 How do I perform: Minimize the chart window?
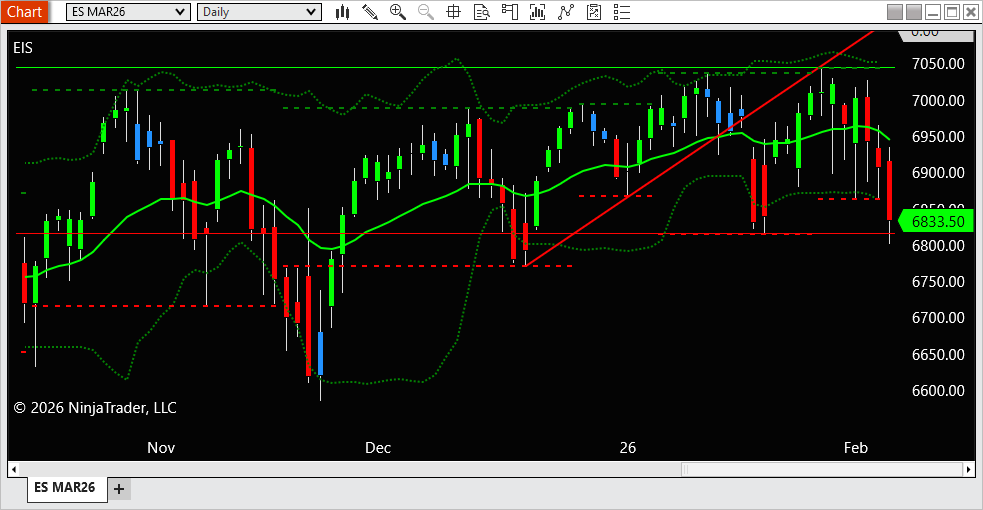pos(933,12)
